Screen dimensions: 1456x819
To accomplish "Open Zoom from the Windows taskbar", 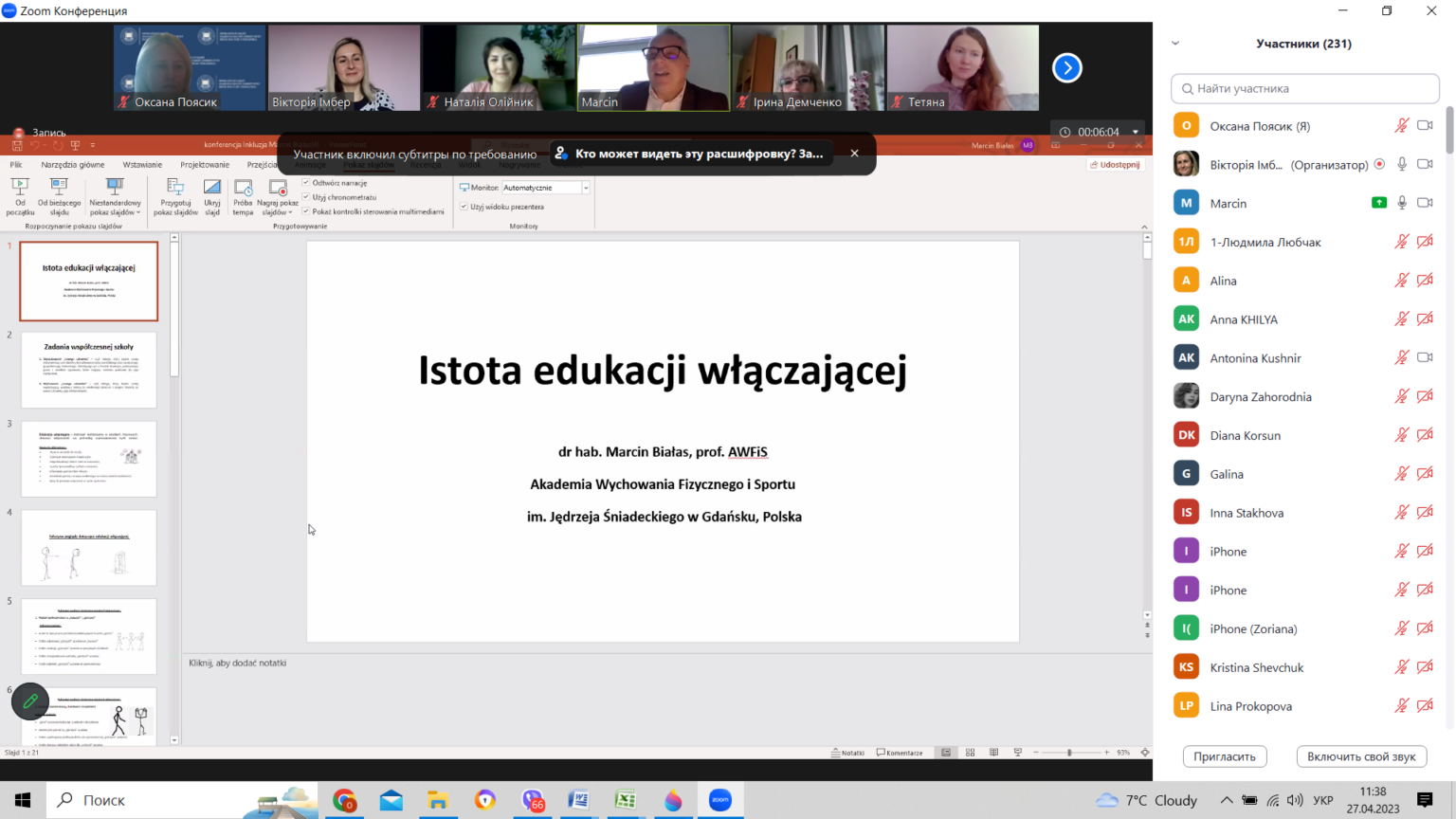I will coord(720,800).
